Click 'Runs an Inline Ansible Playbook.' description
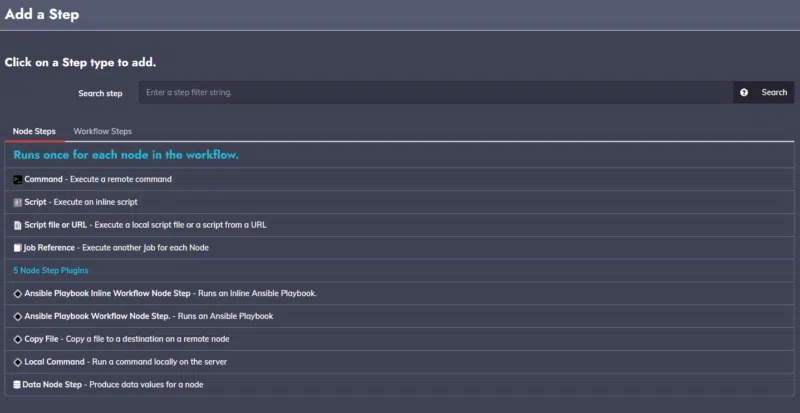 click(258, 294)
